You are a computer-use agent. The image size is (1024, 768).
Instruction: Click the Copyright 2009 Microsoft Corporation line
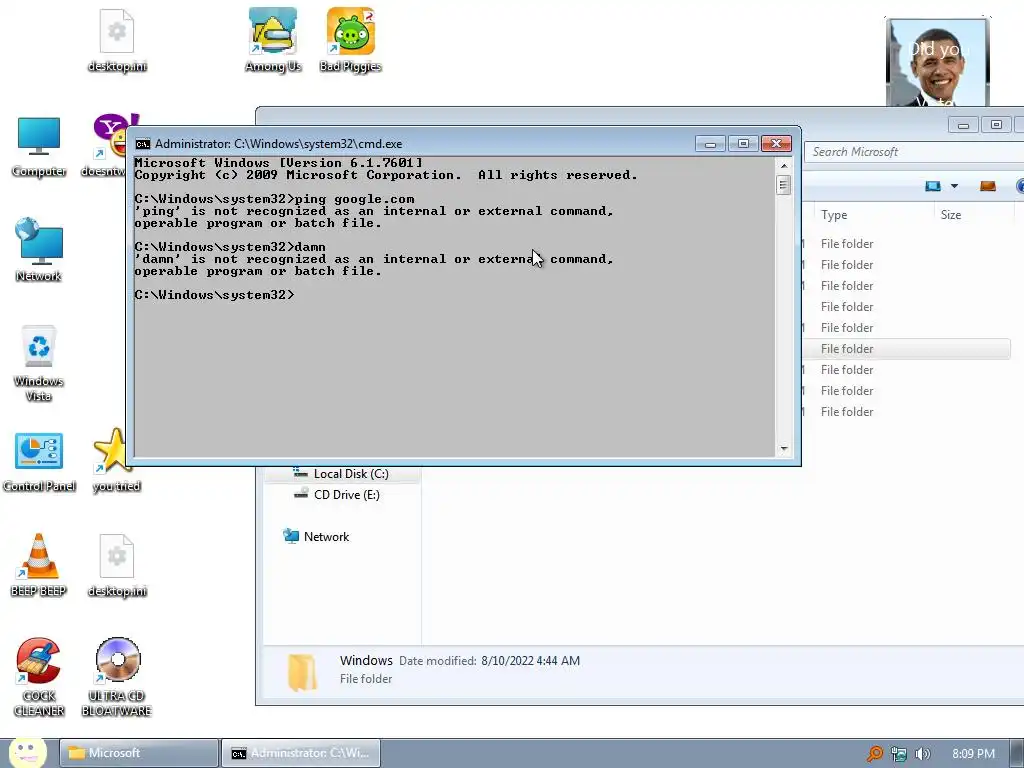point(386,175)
